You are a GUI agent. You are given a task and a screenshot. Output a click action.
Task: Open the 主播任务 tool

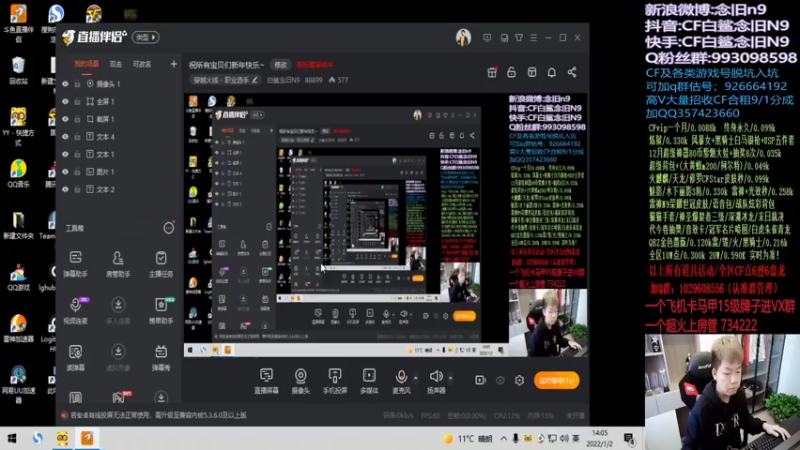coord(161,264)
